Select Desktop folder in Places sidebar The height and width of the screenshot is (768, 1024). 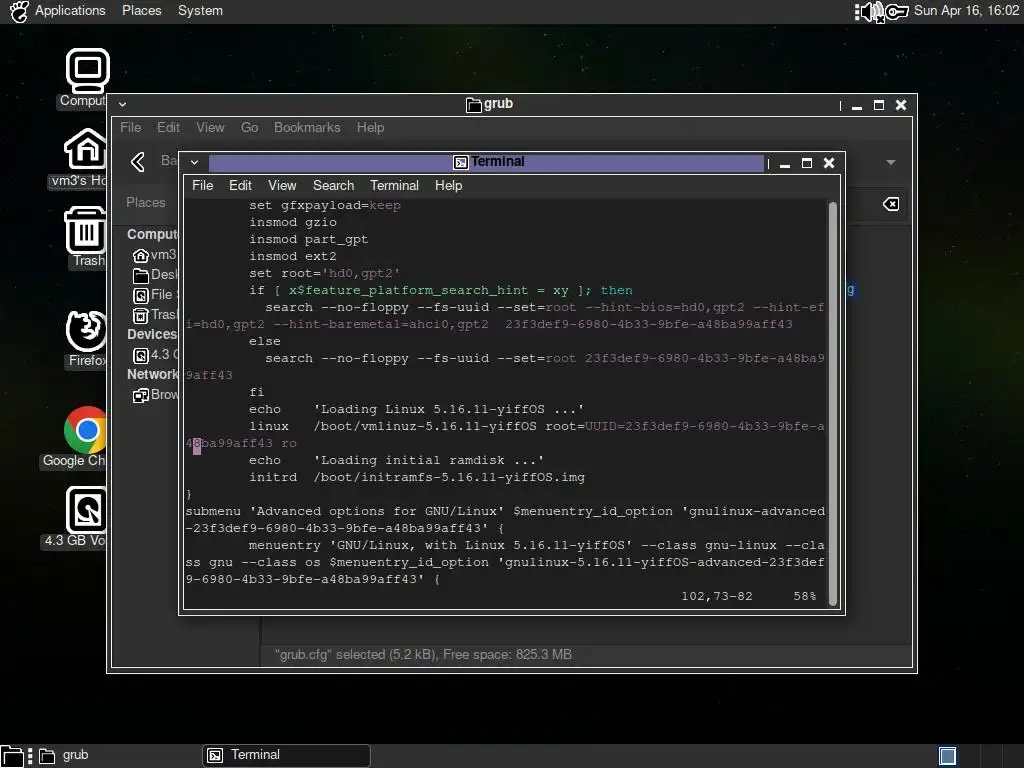(154, 275)
